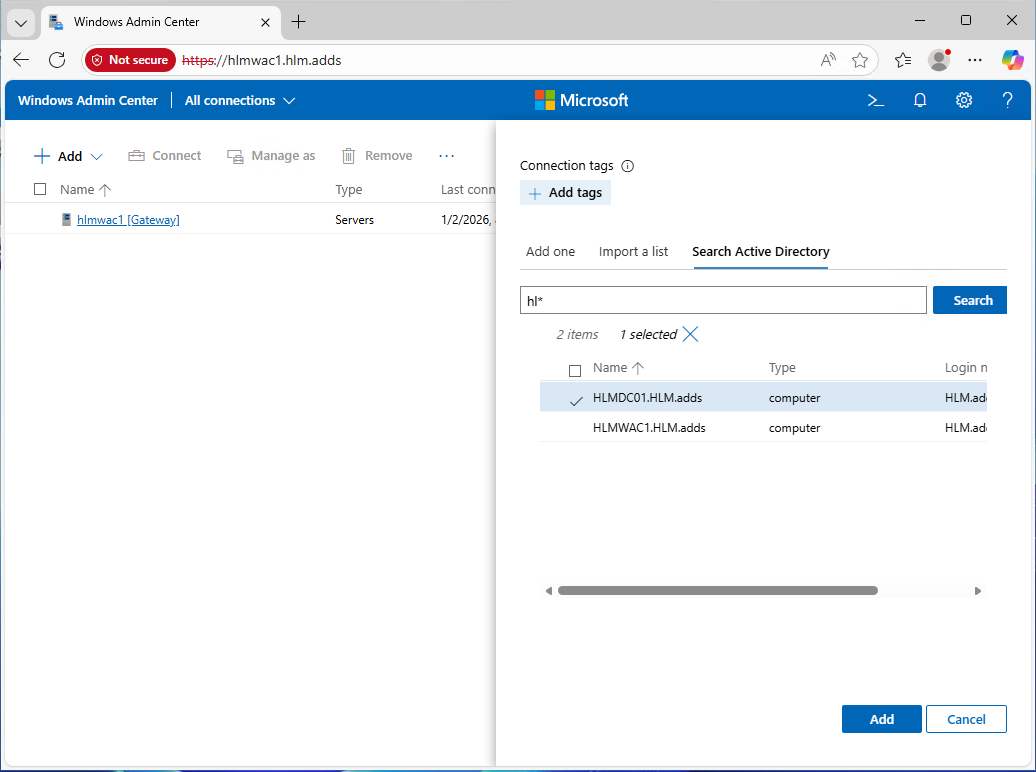Switch to the Add one tab
Viewport: 1036px width, 772px height.
pyautogui.click(x=550, y=252)
